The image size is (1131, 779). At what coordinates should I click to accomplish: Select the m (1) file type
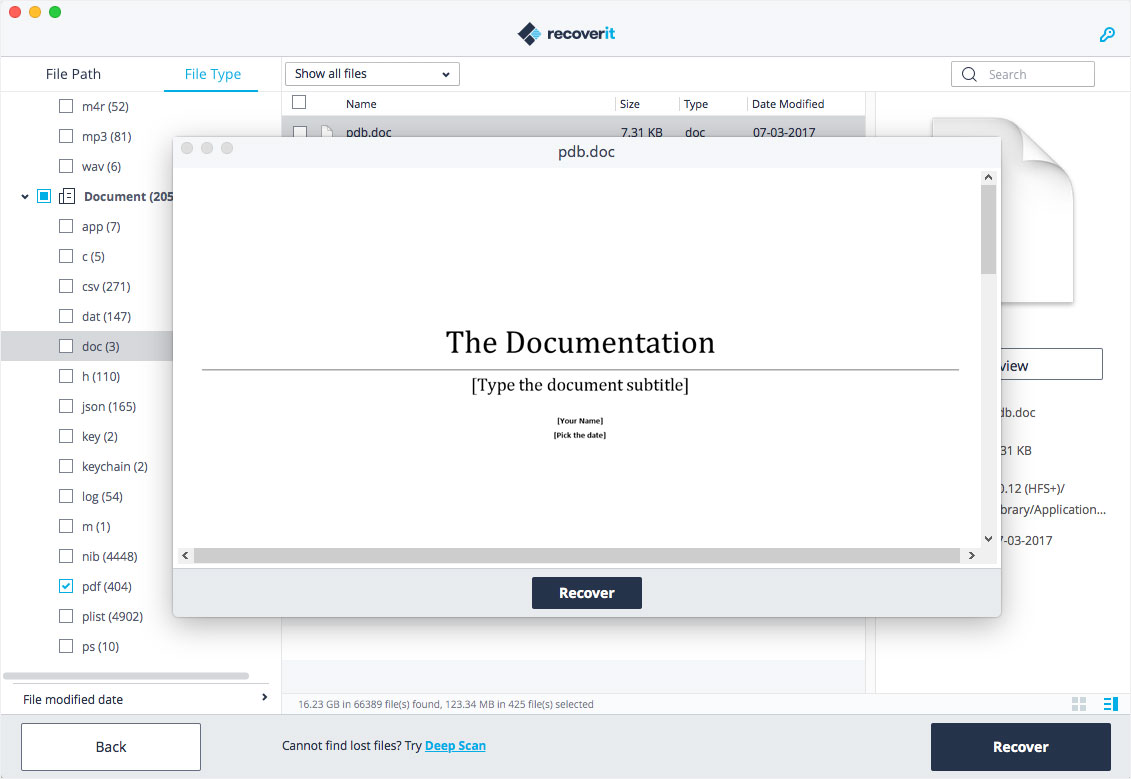coord(96,527)
